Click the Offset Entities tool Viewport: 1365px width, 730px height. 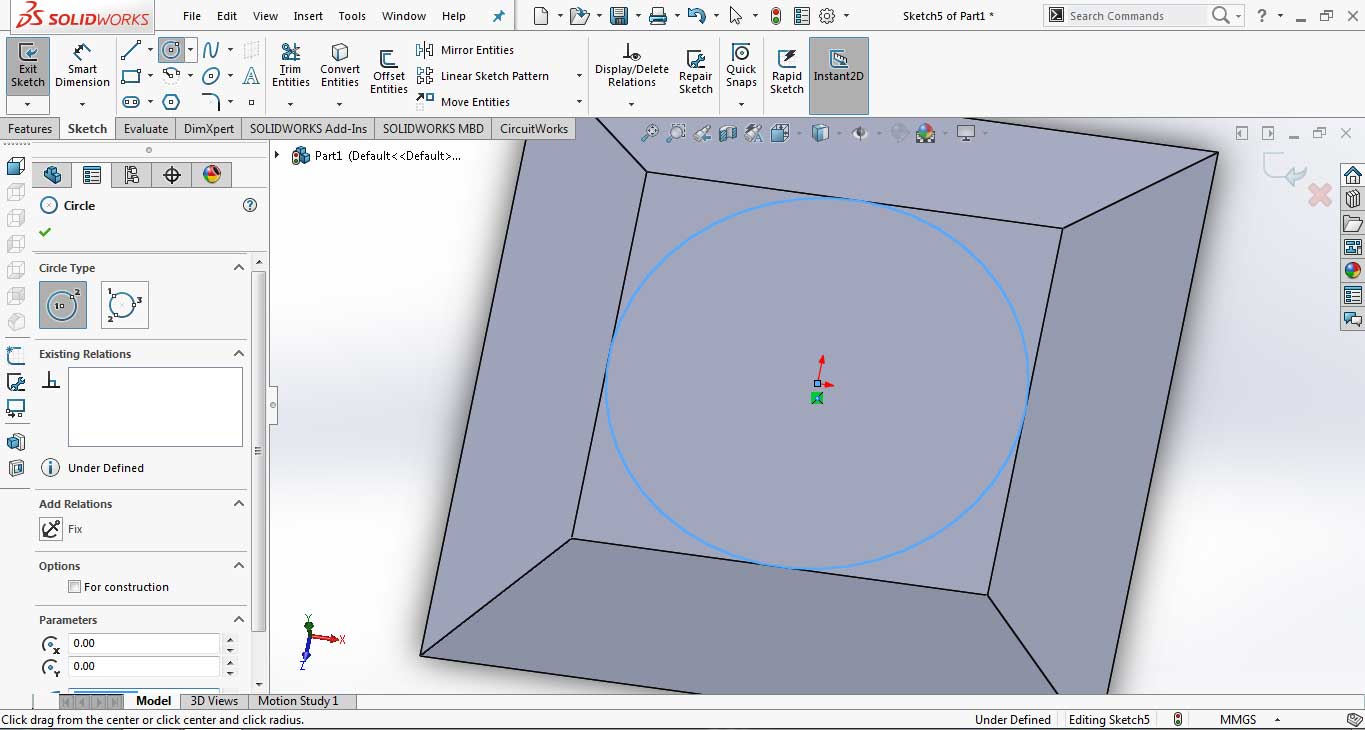point(389,72)
